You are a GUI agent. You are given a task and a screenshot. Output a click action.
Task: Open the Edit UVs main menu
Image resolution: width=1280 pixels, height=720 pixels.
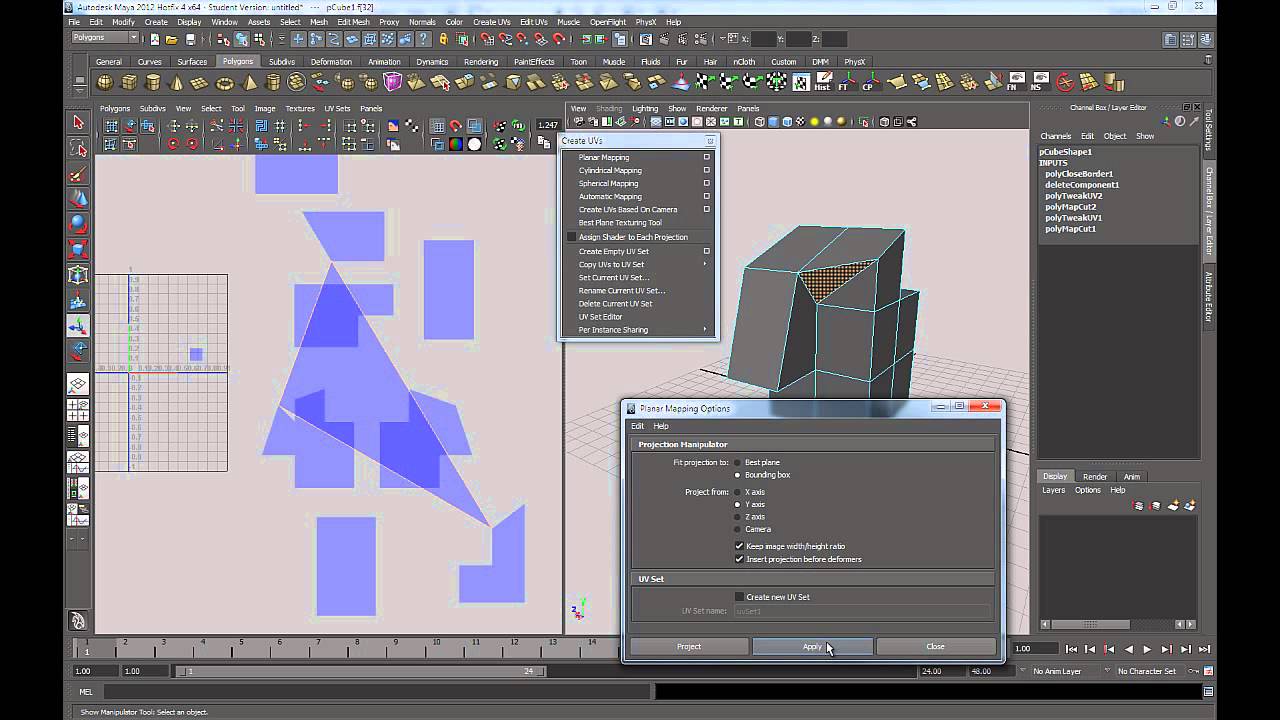coord(533,22)
